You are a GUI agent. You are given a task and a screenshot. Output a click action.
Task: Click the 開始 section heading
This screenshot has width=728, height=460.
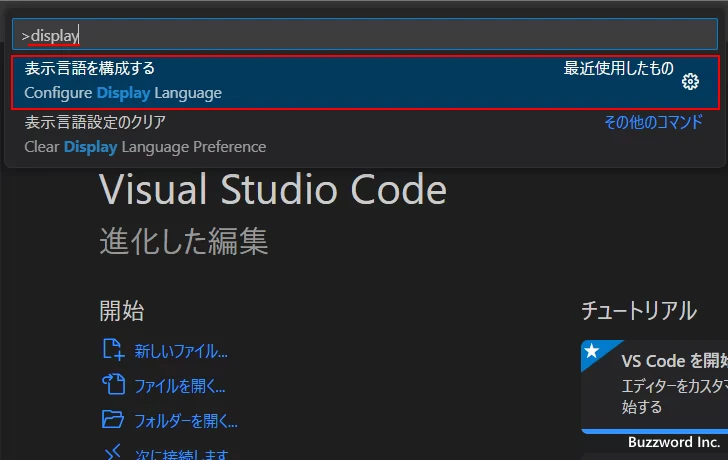click(121, 310)
